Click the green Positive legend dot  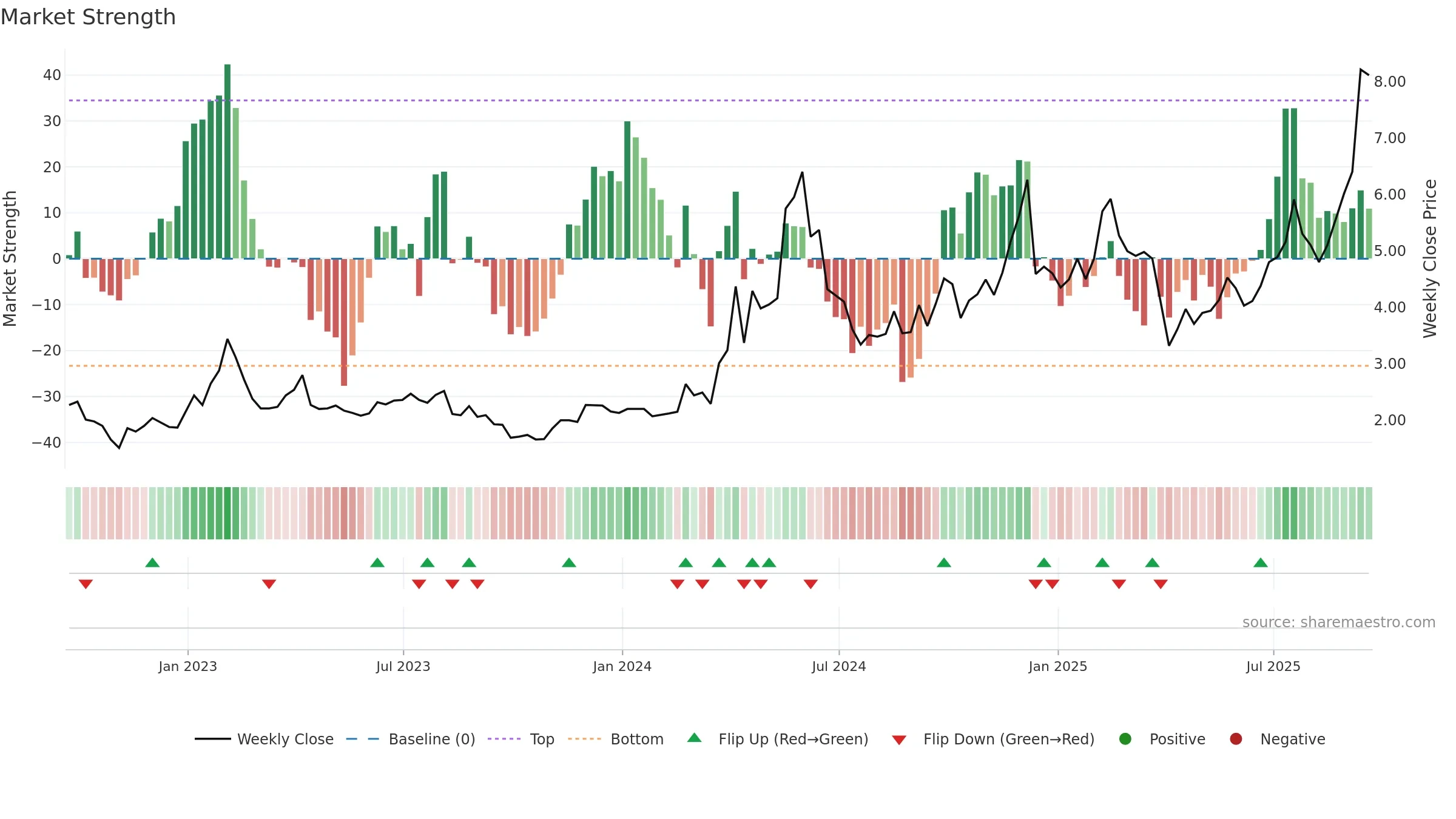point(1125,739)
